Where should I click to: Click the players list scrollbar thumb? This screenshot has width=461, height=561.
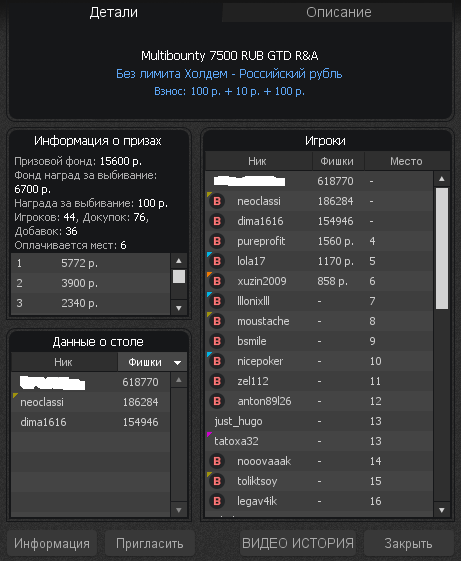coord(442,248)
